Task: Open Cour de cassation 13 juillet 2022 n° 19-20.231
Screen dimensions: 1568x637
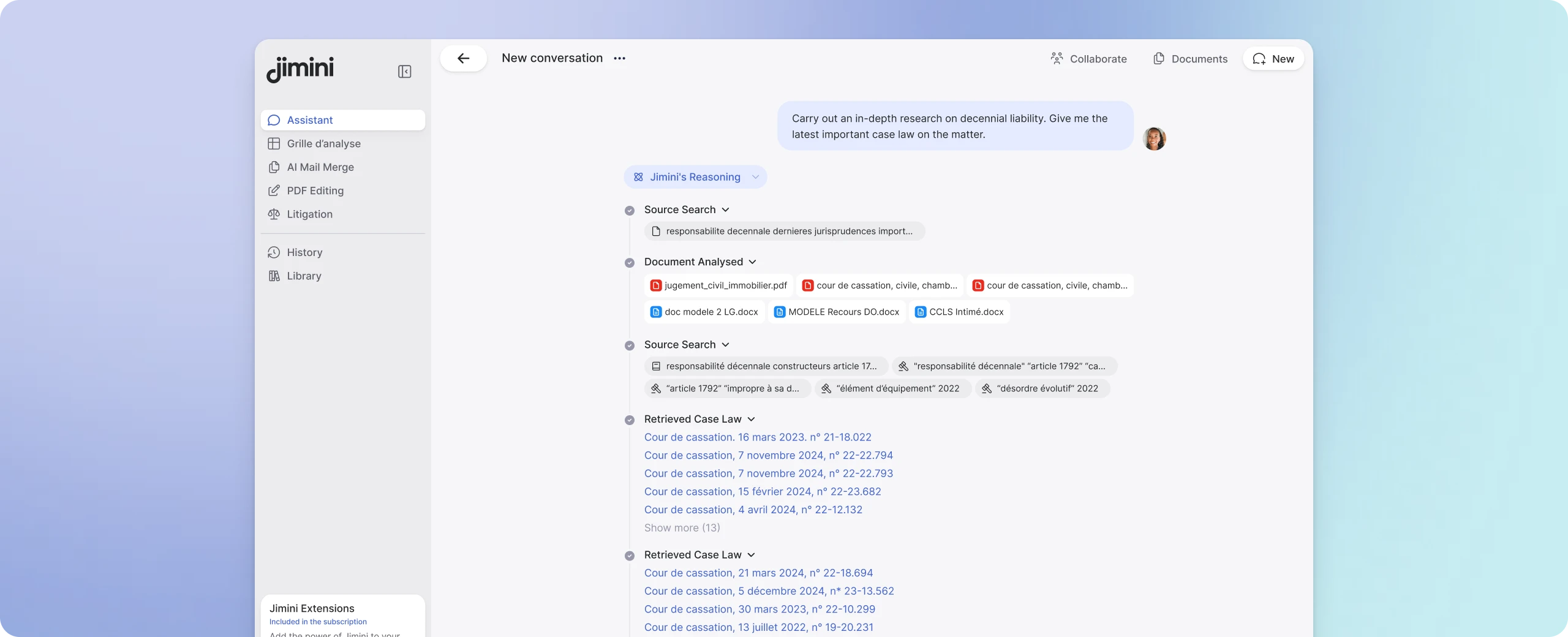Action: [759, 627]
